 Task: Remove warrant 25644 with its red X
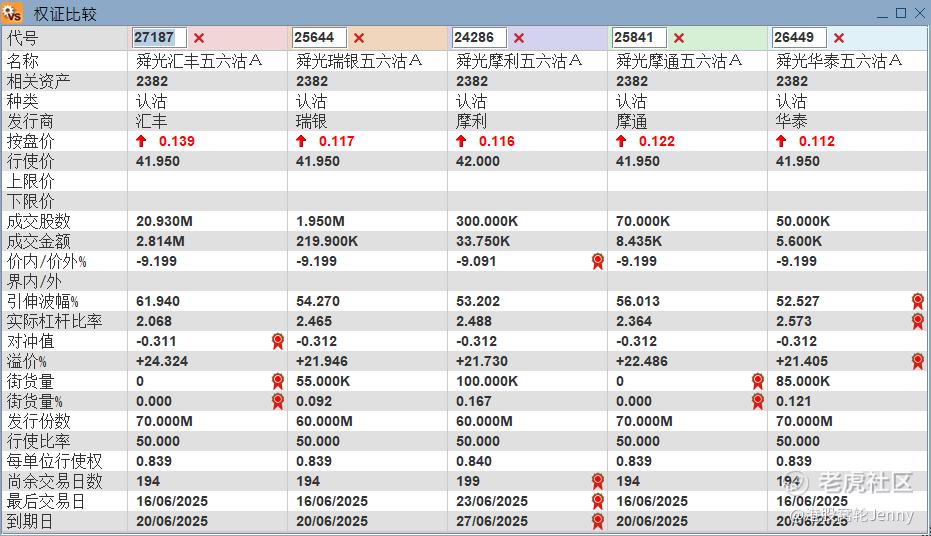[x=359, y=38]
